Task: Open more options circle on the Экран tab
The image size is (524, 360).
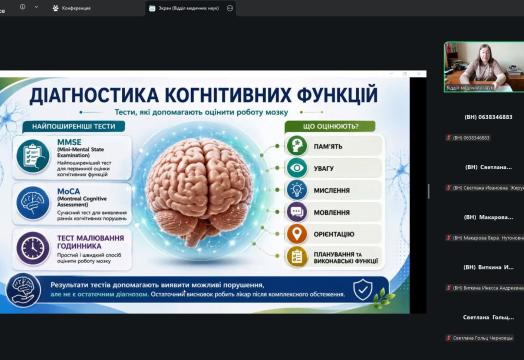Action: click(x=230, y=8)
